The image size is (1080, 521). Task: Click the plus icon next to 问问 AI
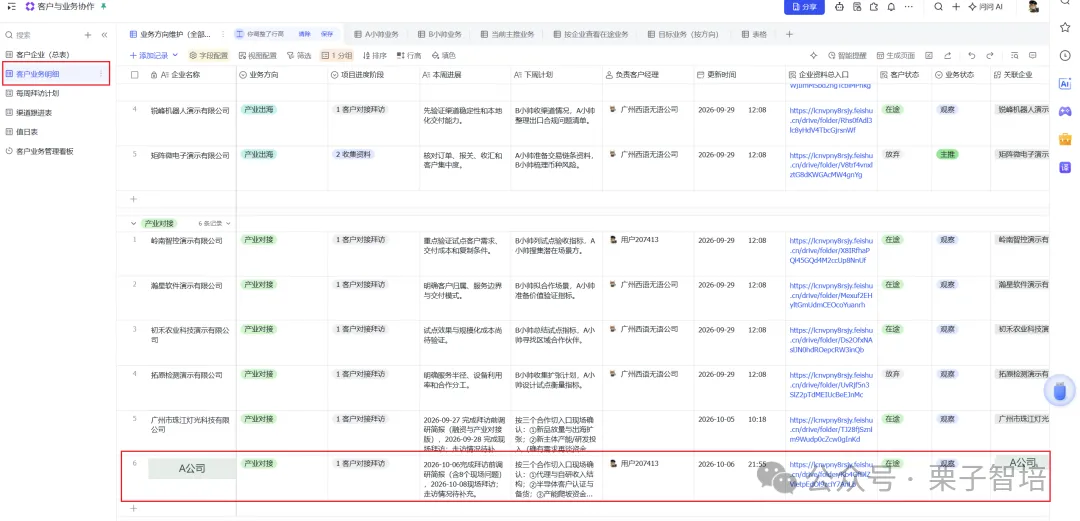pos(956,7)
